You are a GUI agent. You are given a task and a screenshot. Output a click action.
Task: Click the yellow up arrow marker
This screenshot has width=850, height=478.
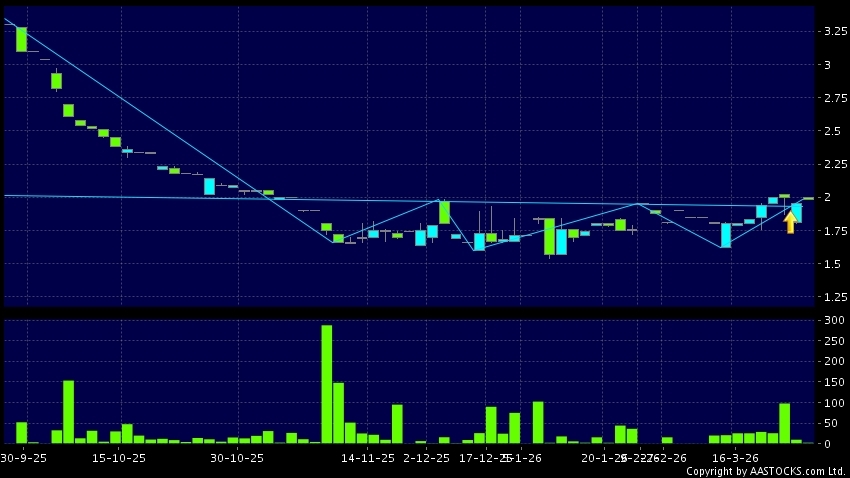[x=790, y=222]
